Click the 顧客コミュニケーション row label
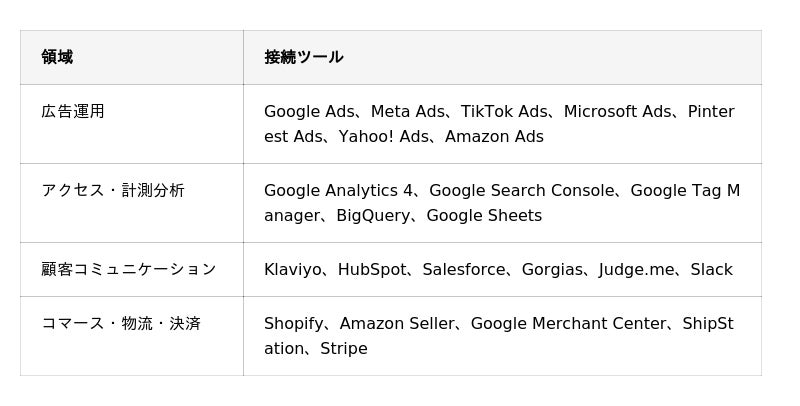Screen dimensions: 800x406 click(129, 269)
